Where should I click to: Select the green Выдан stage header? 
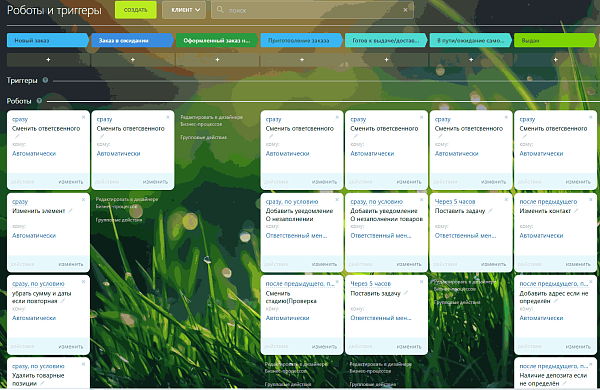point(555,40)
